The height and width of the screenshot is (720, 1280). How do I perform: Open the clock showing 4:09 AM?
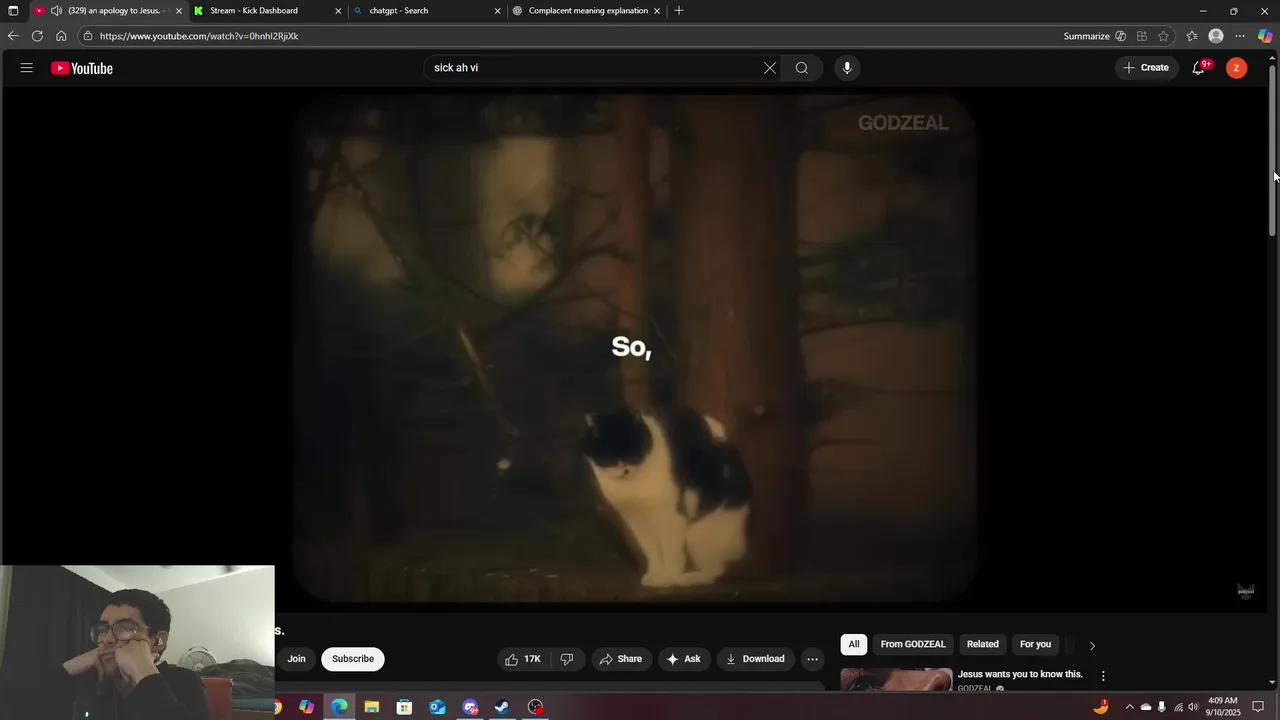pos(1223,707)
